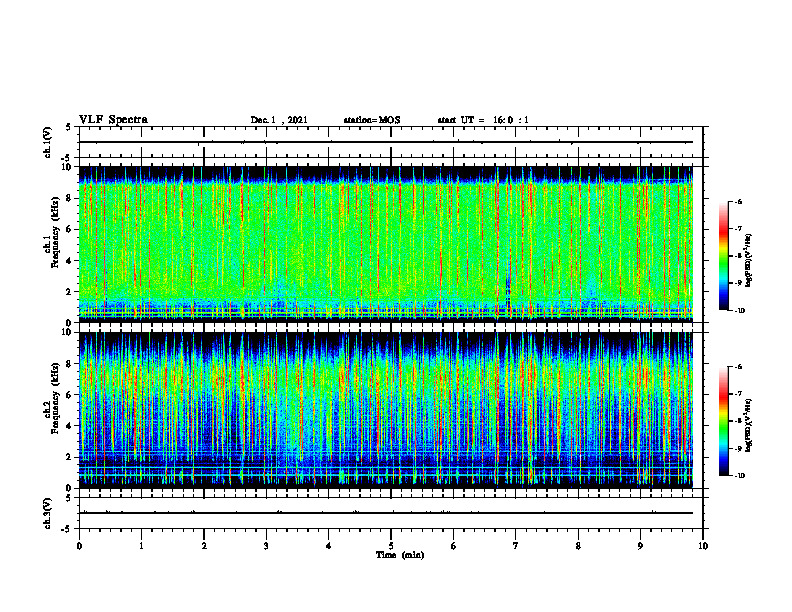Click the "-10" value on the ch.2 colorbar
Screen dimensions: 792x612
(739, 476)
